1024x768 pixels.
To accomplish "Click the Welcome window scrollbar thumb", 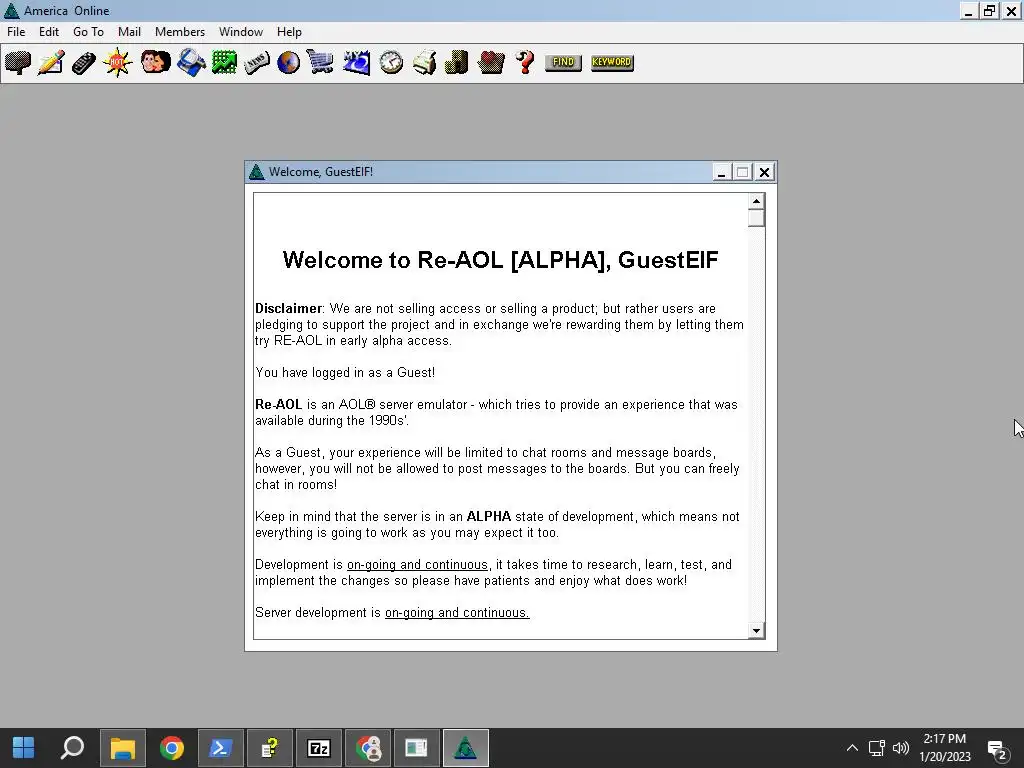I will pyautogui.click(x=756, y=218).
